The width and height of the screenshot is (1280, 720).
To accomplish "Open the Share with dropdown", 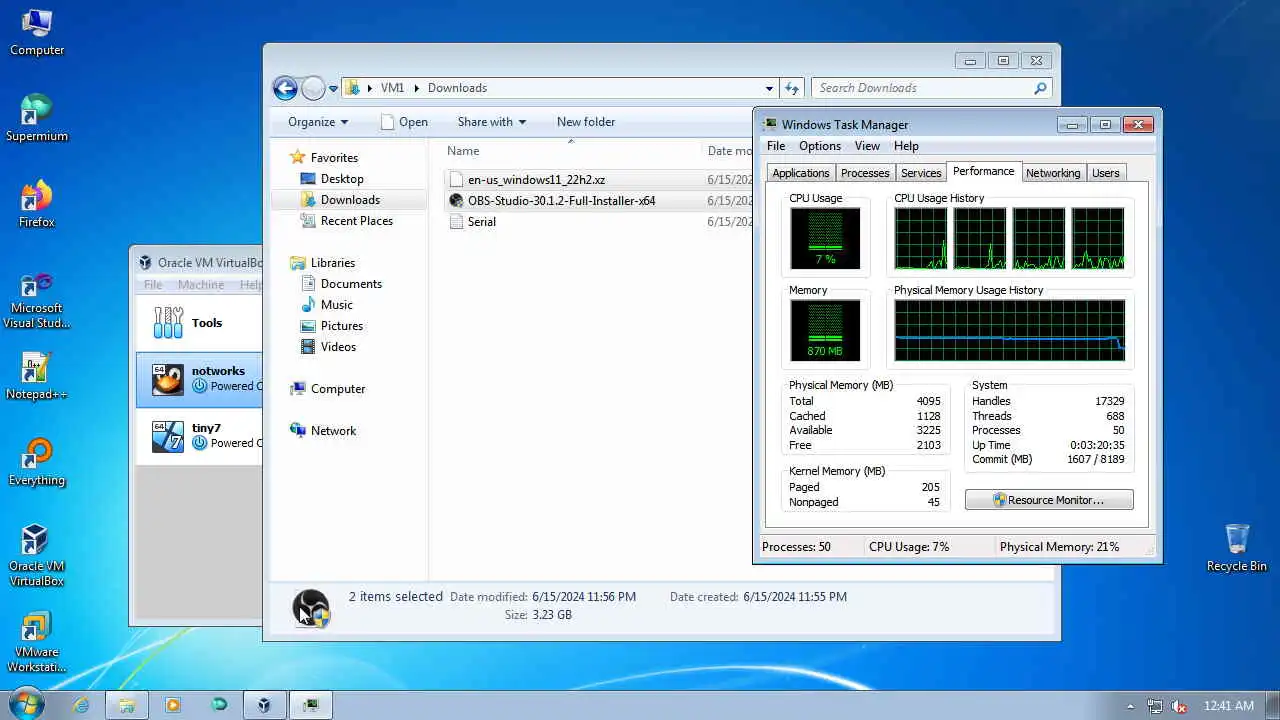I will tap(492, 122).
